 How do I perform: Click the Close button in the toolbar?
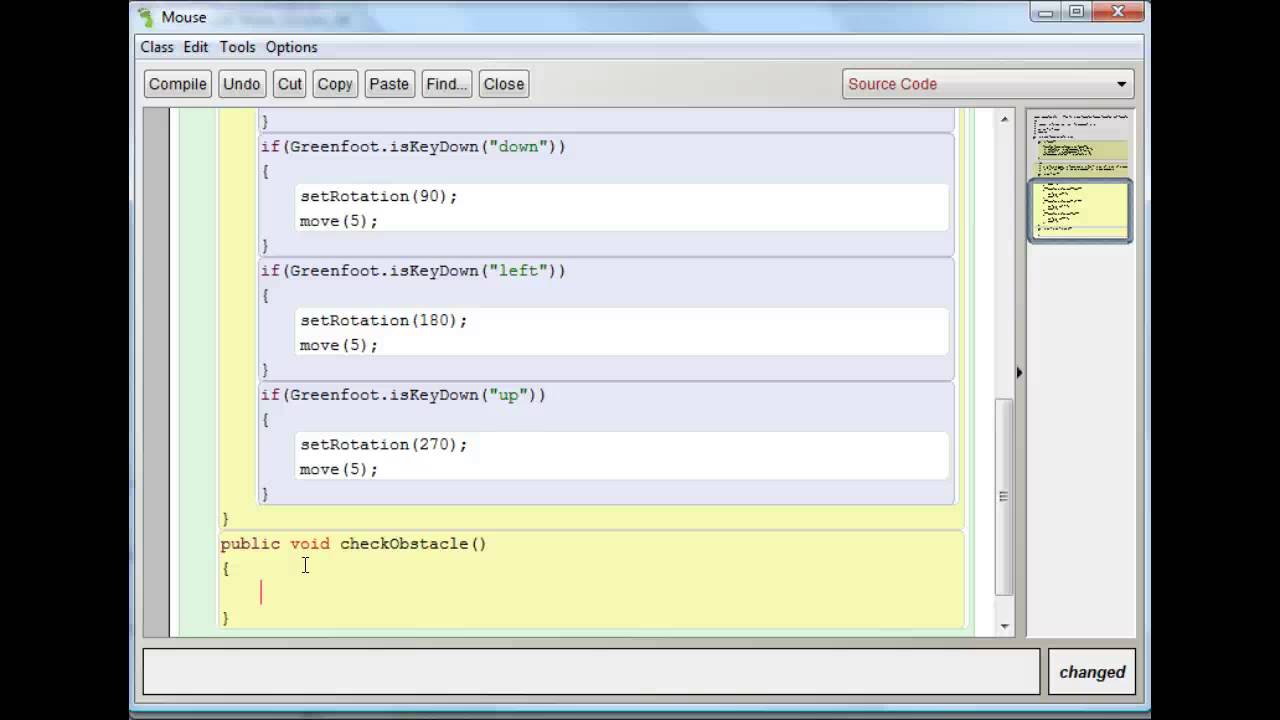(x=504, y=84)
